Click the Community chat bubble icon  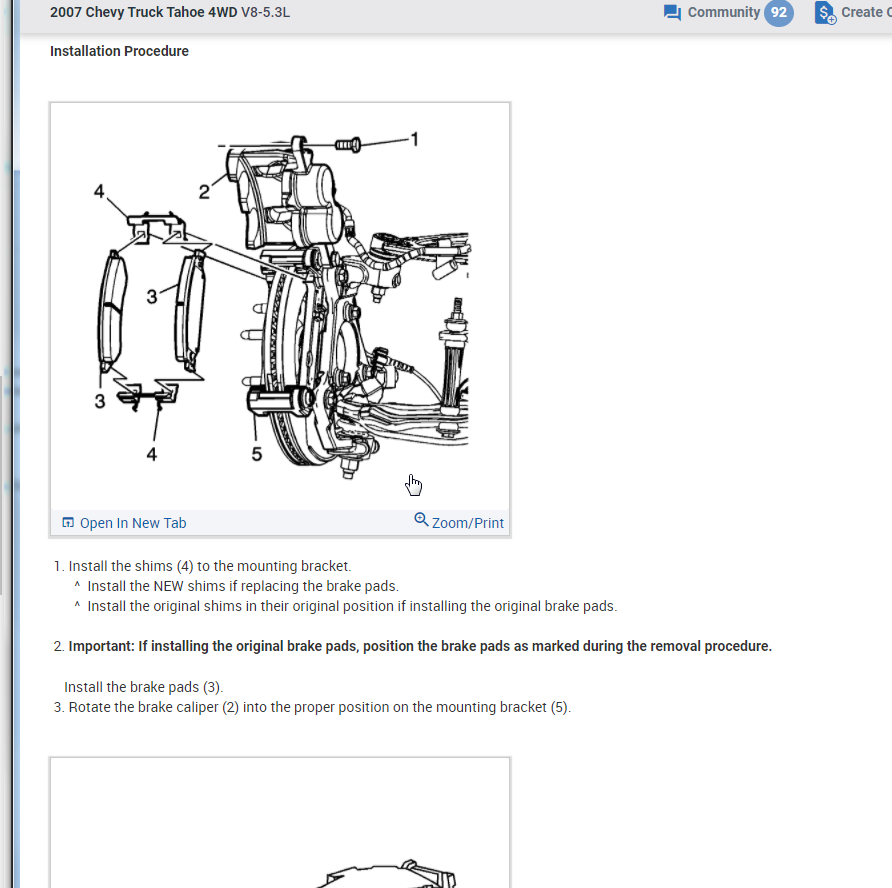pos(672,13)
